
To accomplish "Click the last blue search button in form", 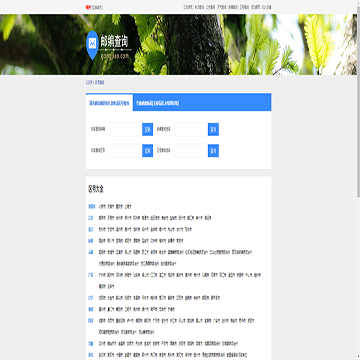I will (213, 151).
